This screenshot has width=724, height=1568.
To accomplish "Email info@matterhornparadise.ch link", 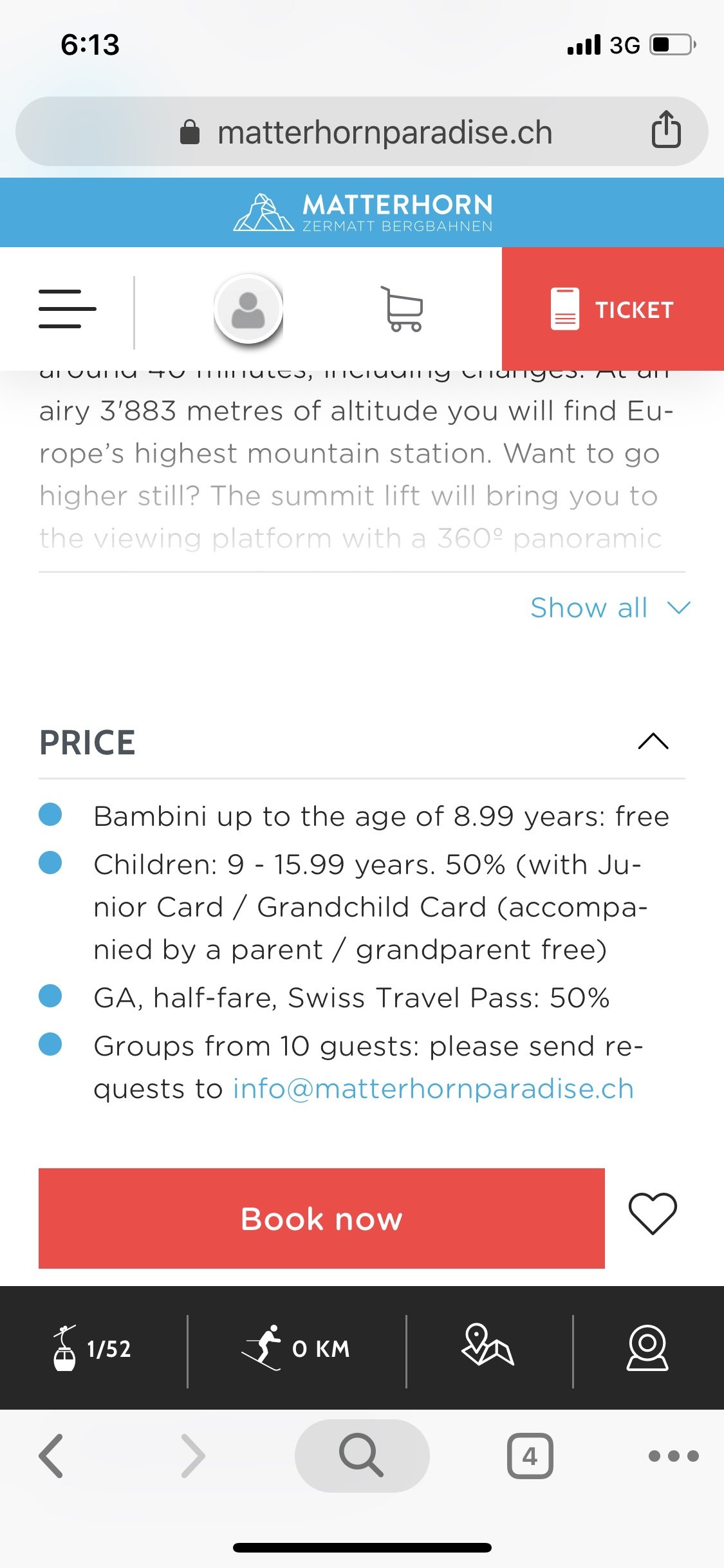I will tap(433, 1089).
